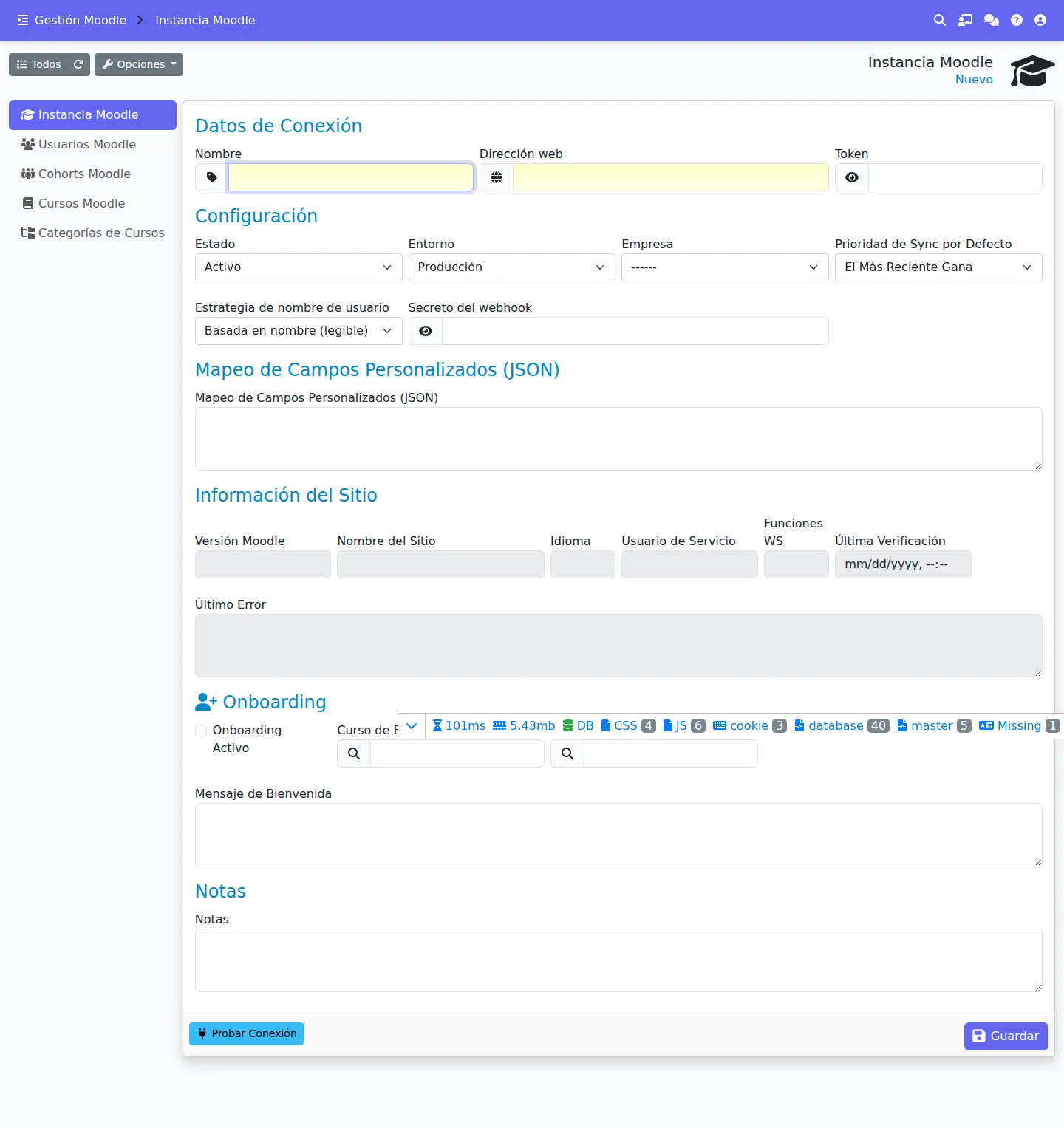Click the Información del Sitio heading
This screenshot has height=1128, width=1064.
pyautogui.click(x=286, y=495)
